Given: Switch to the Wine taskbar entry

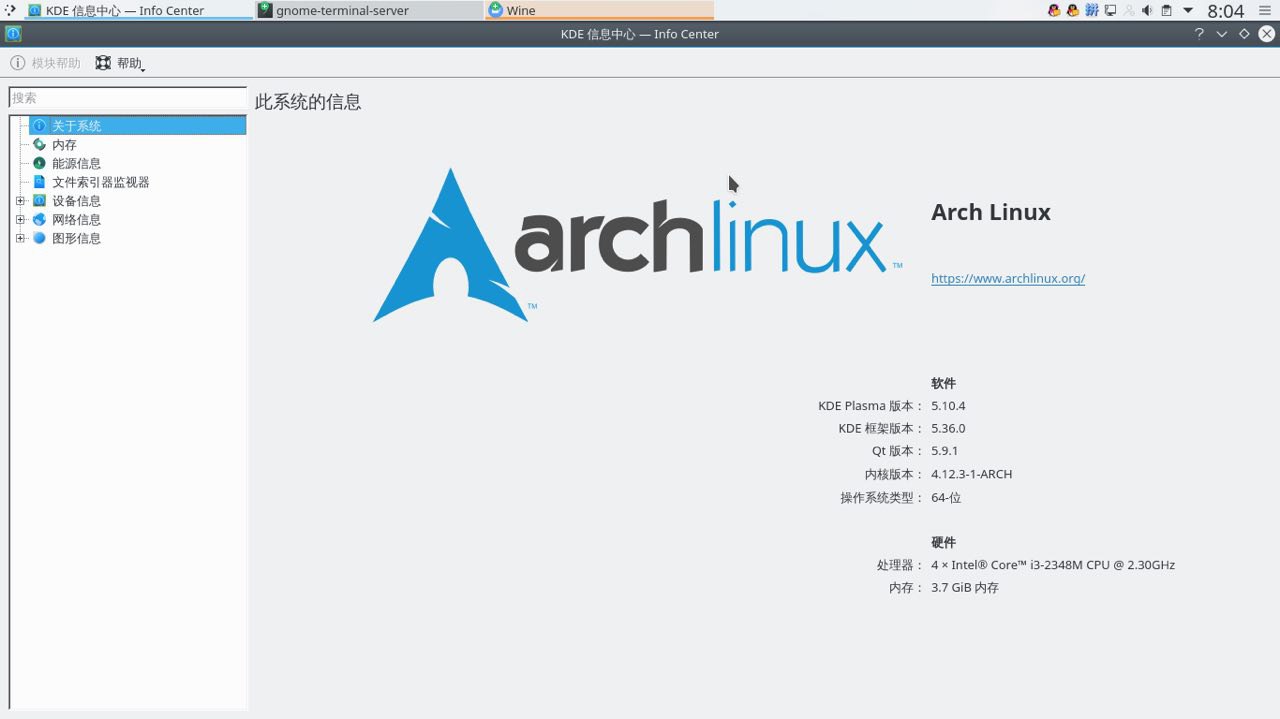Looking at the screenshot, I should pyautogui.click(x=600, y=10).
